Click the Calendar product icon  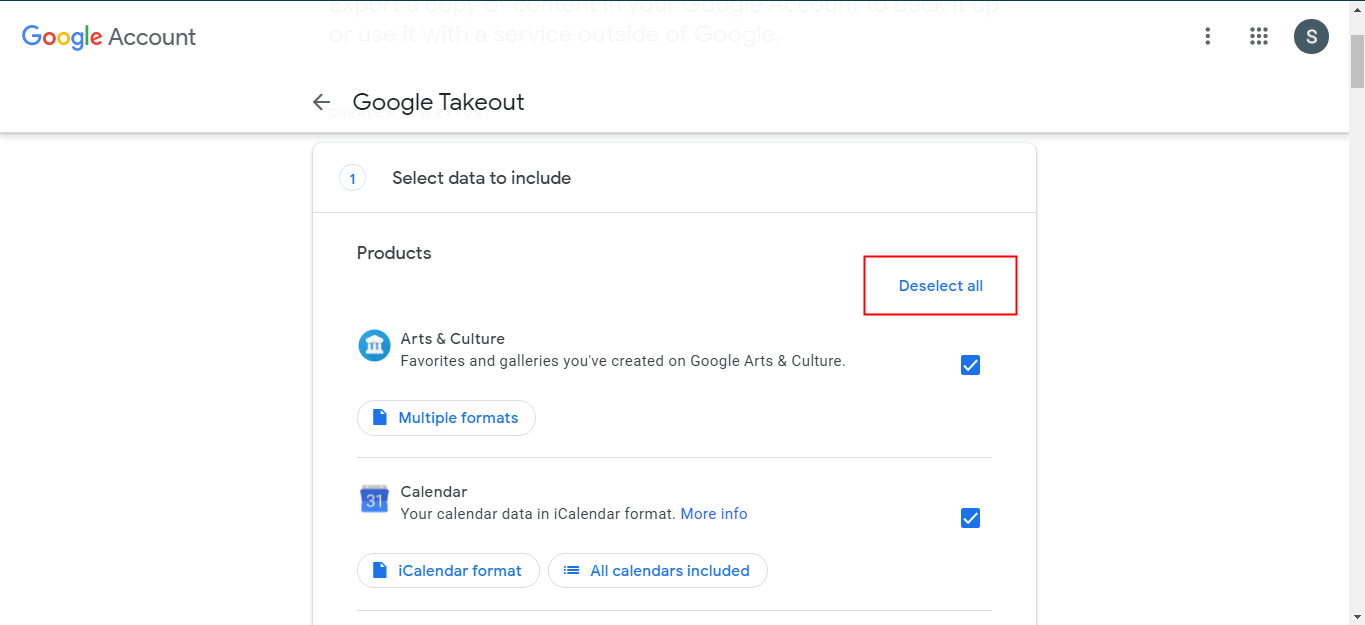point(374,499)
